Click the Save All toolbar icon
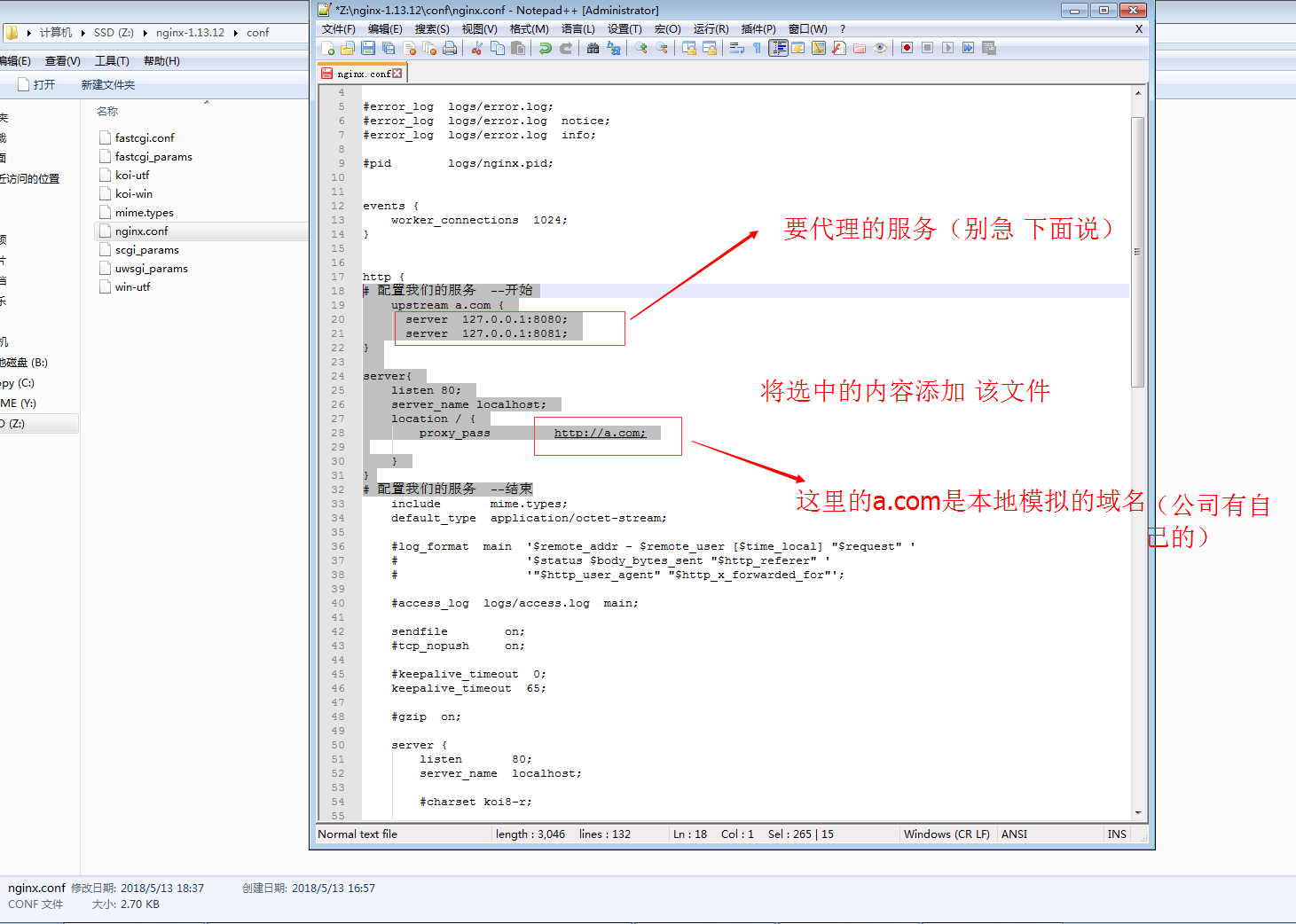 click(x=389, y=48)
